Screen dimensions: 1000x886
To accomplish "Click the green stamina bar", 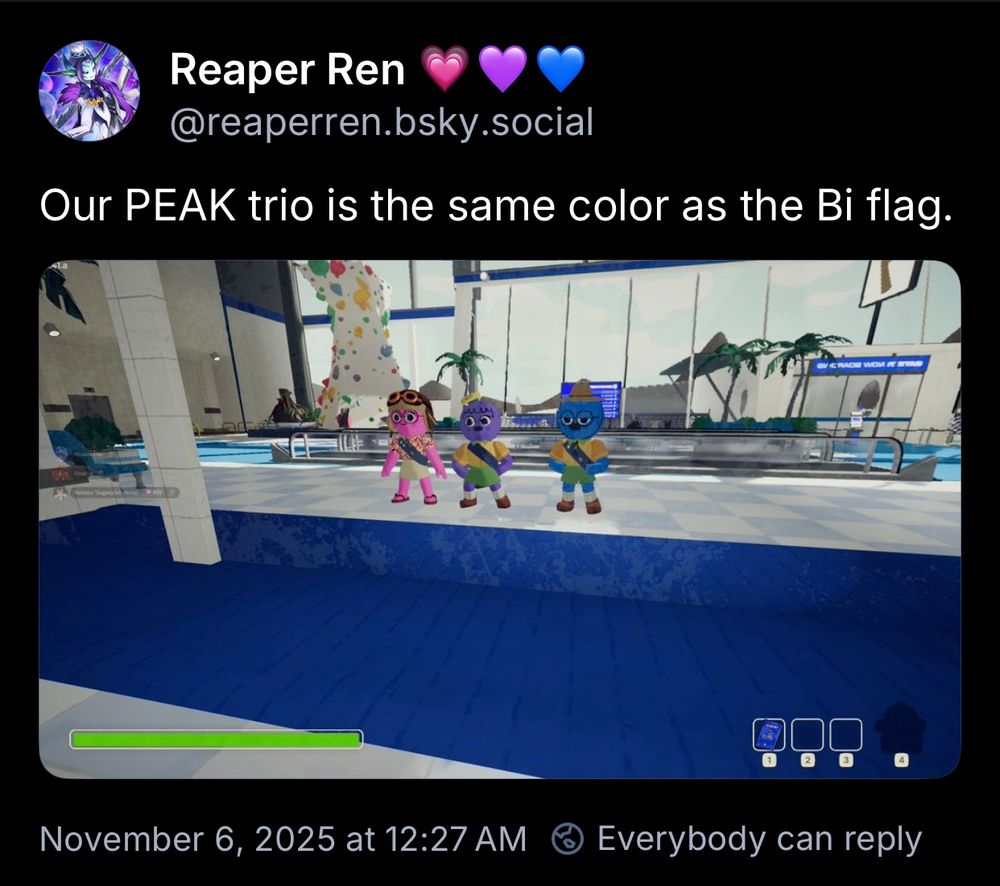I will click(216, 739).
